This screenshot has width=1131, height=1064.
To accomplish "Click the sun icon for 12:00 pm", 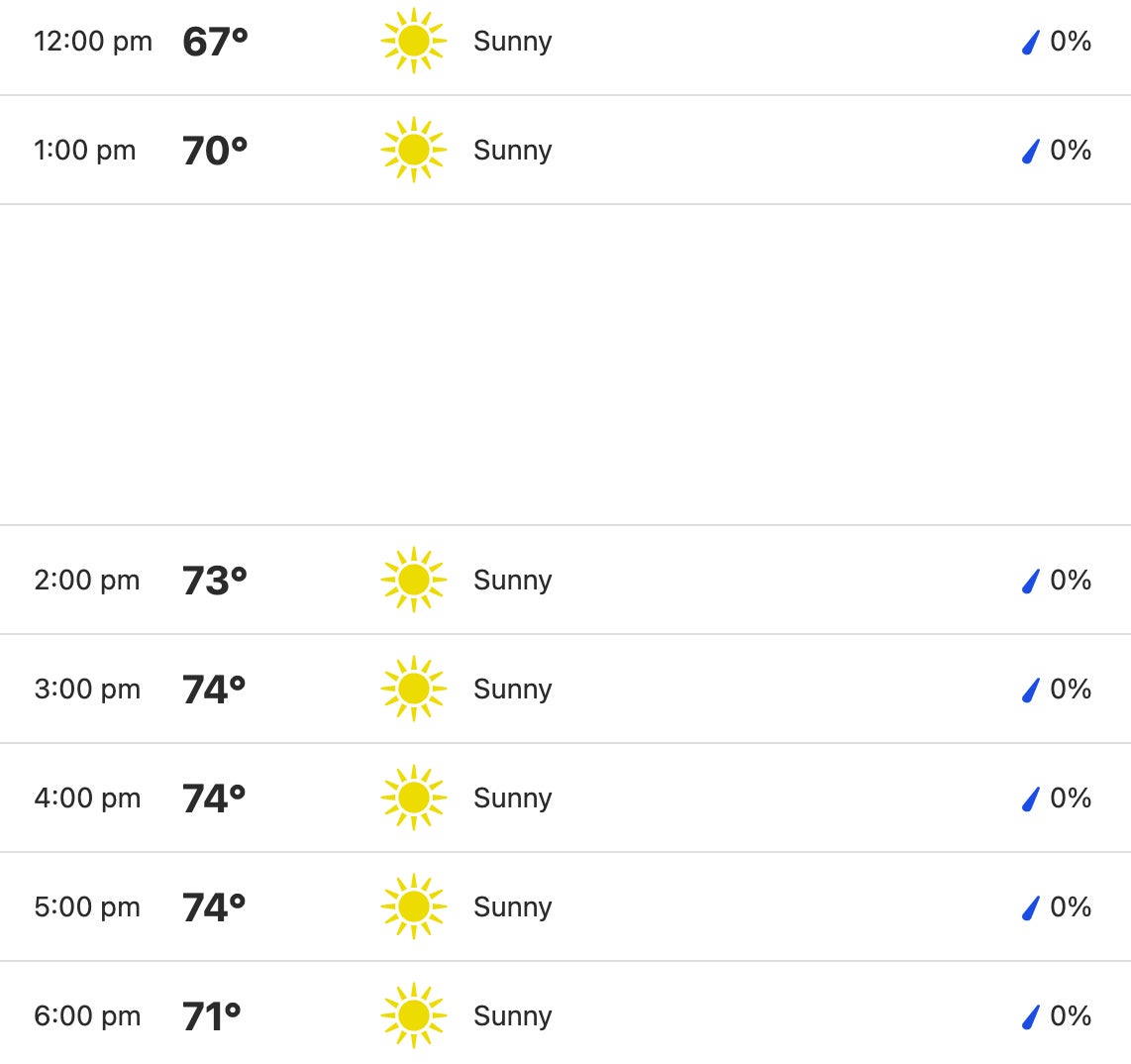I will pos(413,42).
